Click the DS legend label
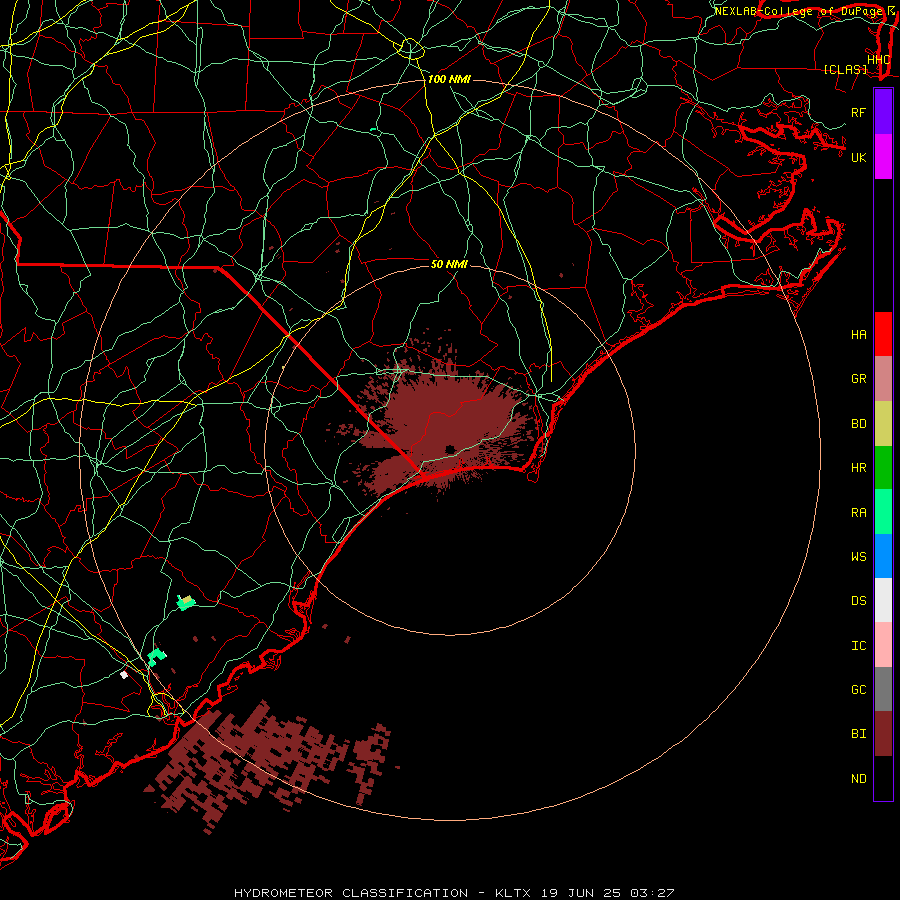 pyautogui.click(x=858, y=601)
